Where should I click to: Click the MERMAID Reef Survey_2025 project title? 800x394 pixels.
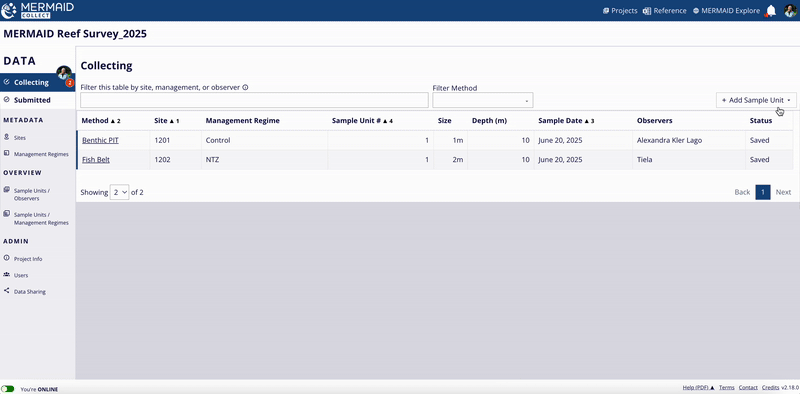coord(75,34)
